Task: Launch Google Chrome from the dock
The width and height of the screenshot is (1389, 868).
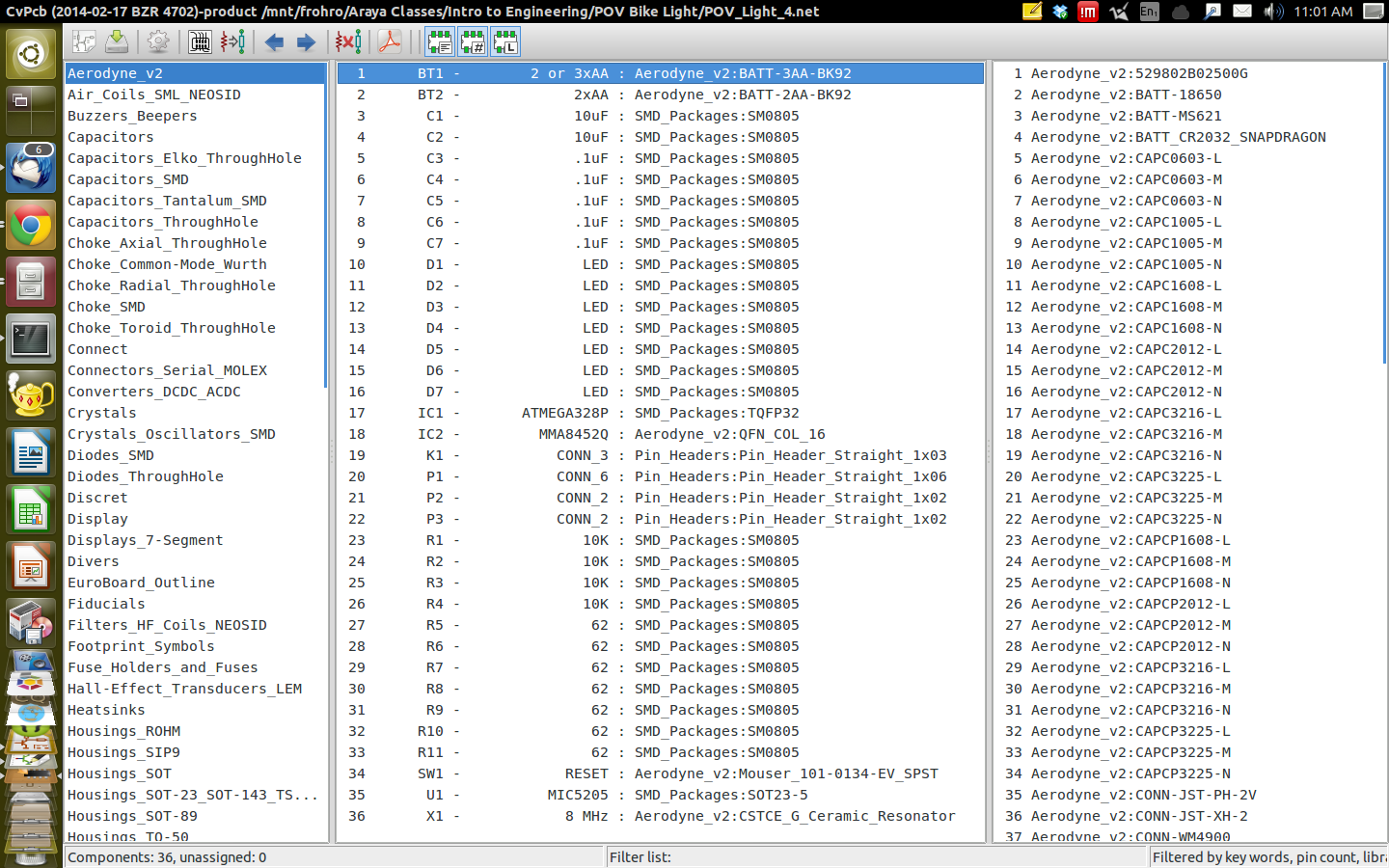Action: (x=31, y=227)
